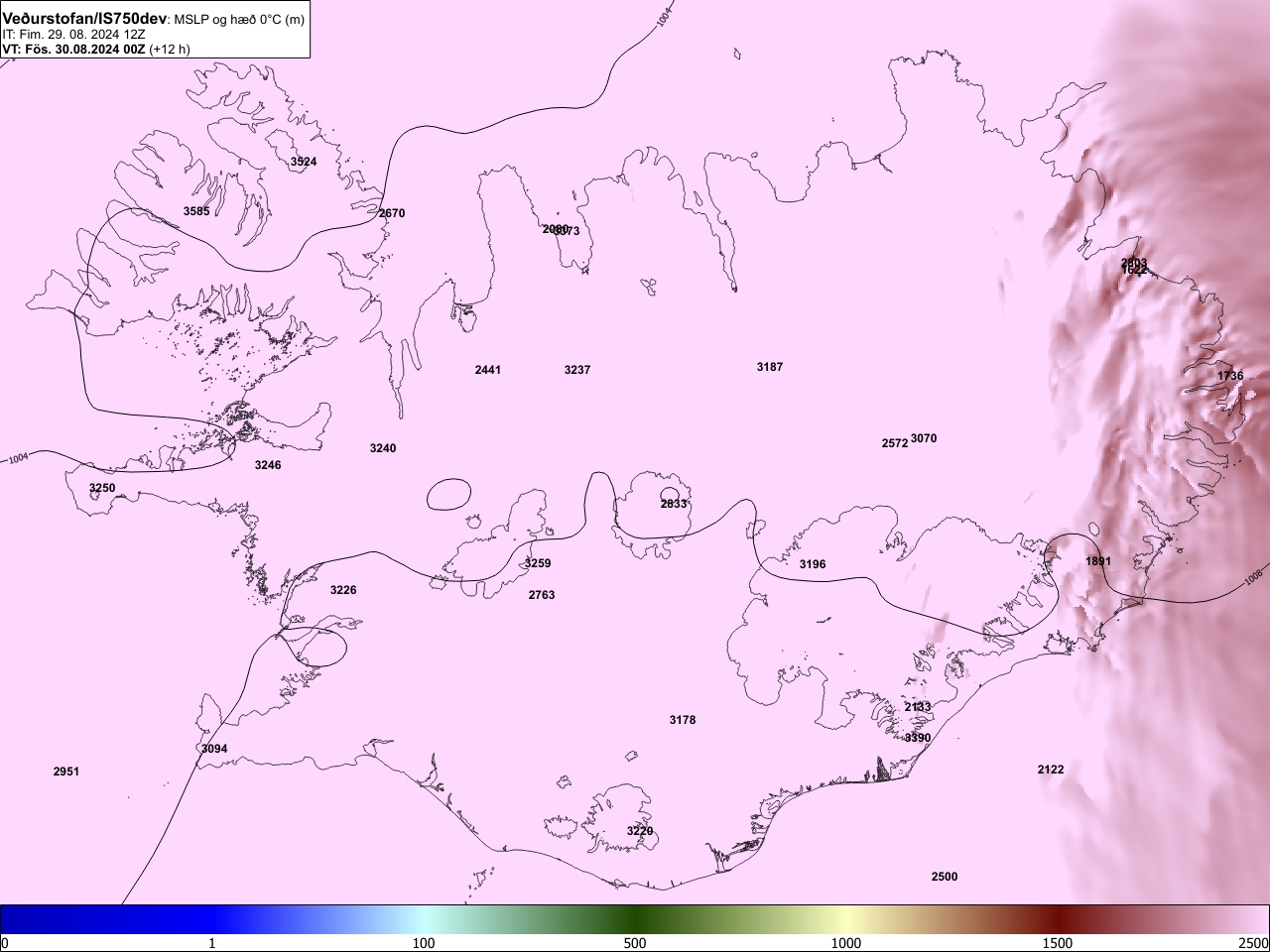Click the 3237 map value
The height and width of the screenshot is (952, 1270).
coord(577,370)
